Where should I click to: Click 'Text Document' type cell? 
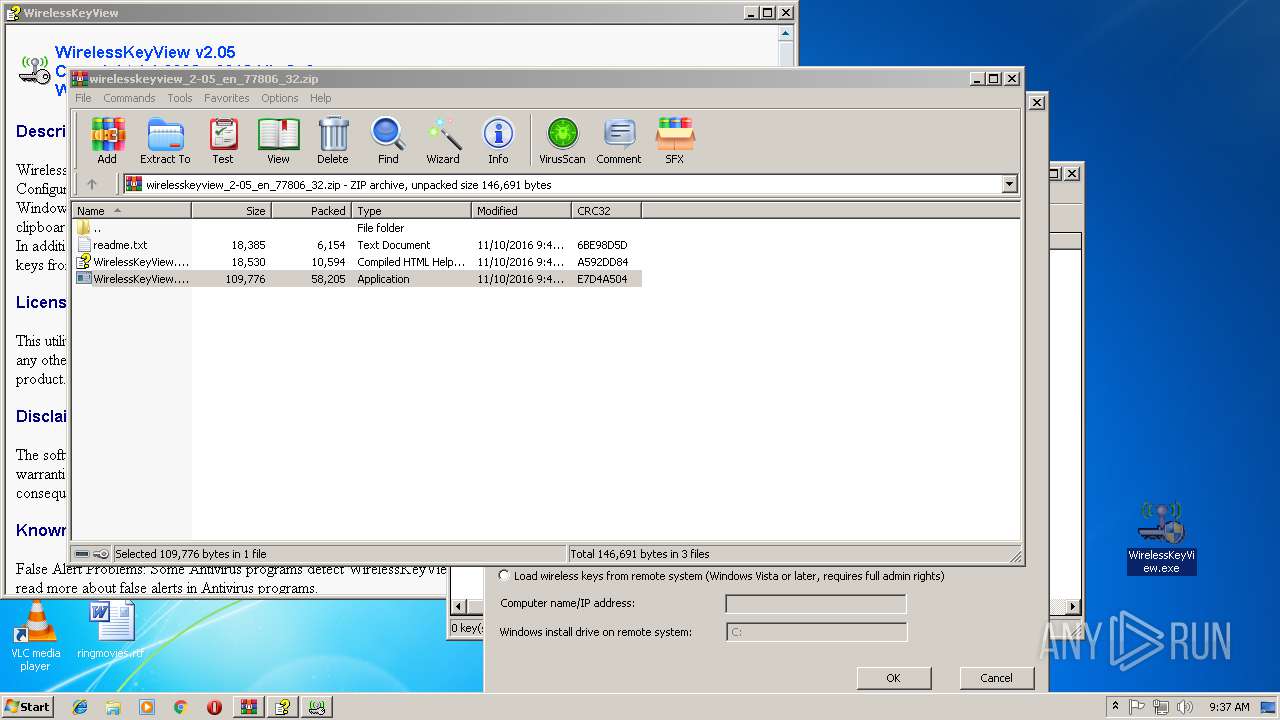(394, 245)
